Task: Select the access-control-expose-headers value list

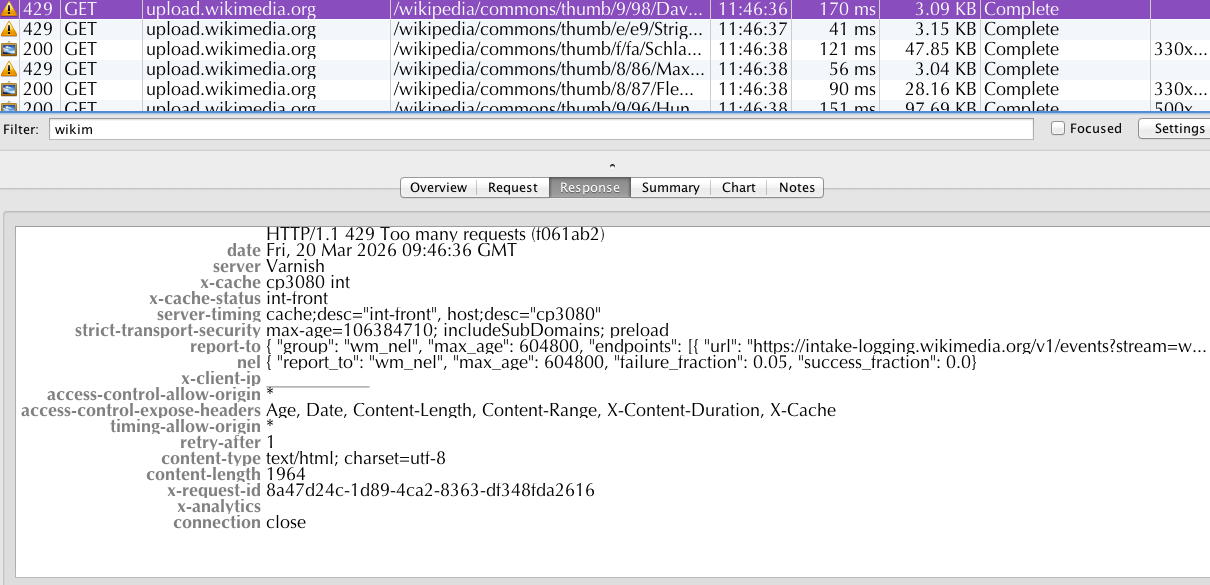Action: pos(551,410)
